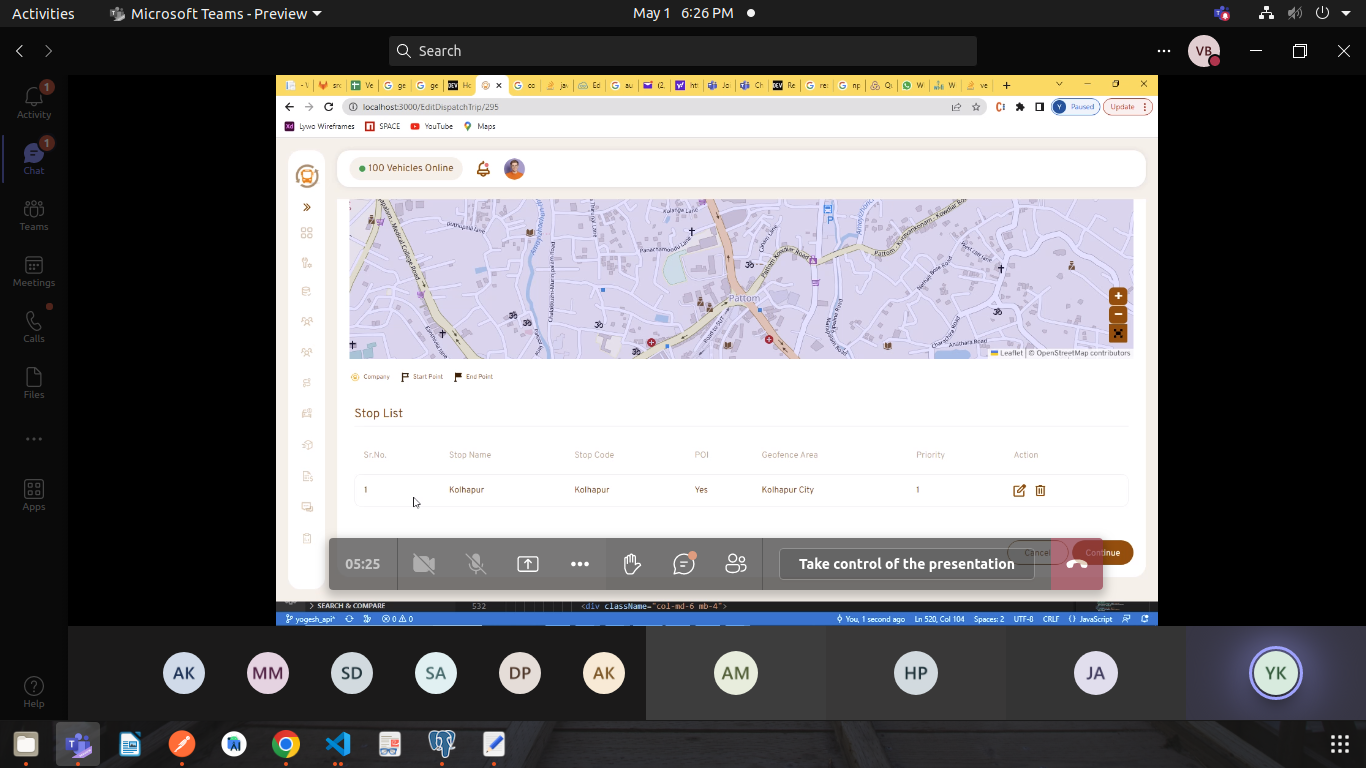Viewport: 1366px width, 768px height.
Task: Open the Chat section in Teams
Action: [x=34, y=157]
